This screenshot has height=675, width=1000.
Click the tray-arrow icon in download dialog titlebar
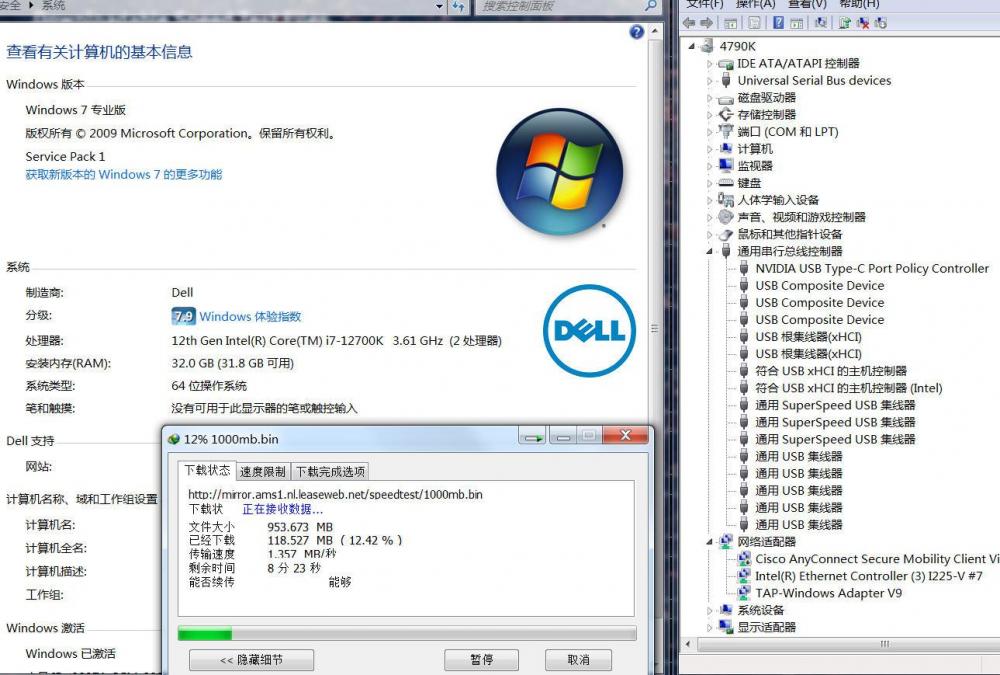click(x=532, y=437)
